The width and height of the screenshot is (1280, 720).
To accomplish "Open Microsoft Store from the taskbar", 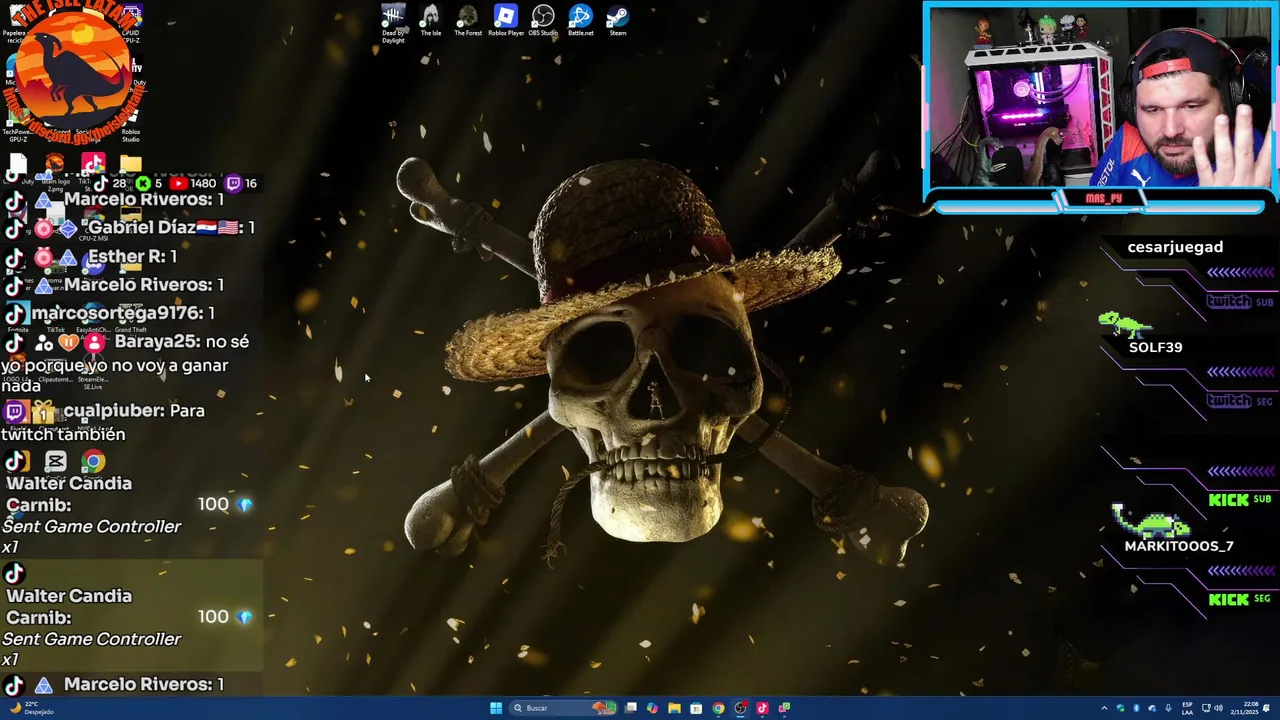I will tap(696, 708).
